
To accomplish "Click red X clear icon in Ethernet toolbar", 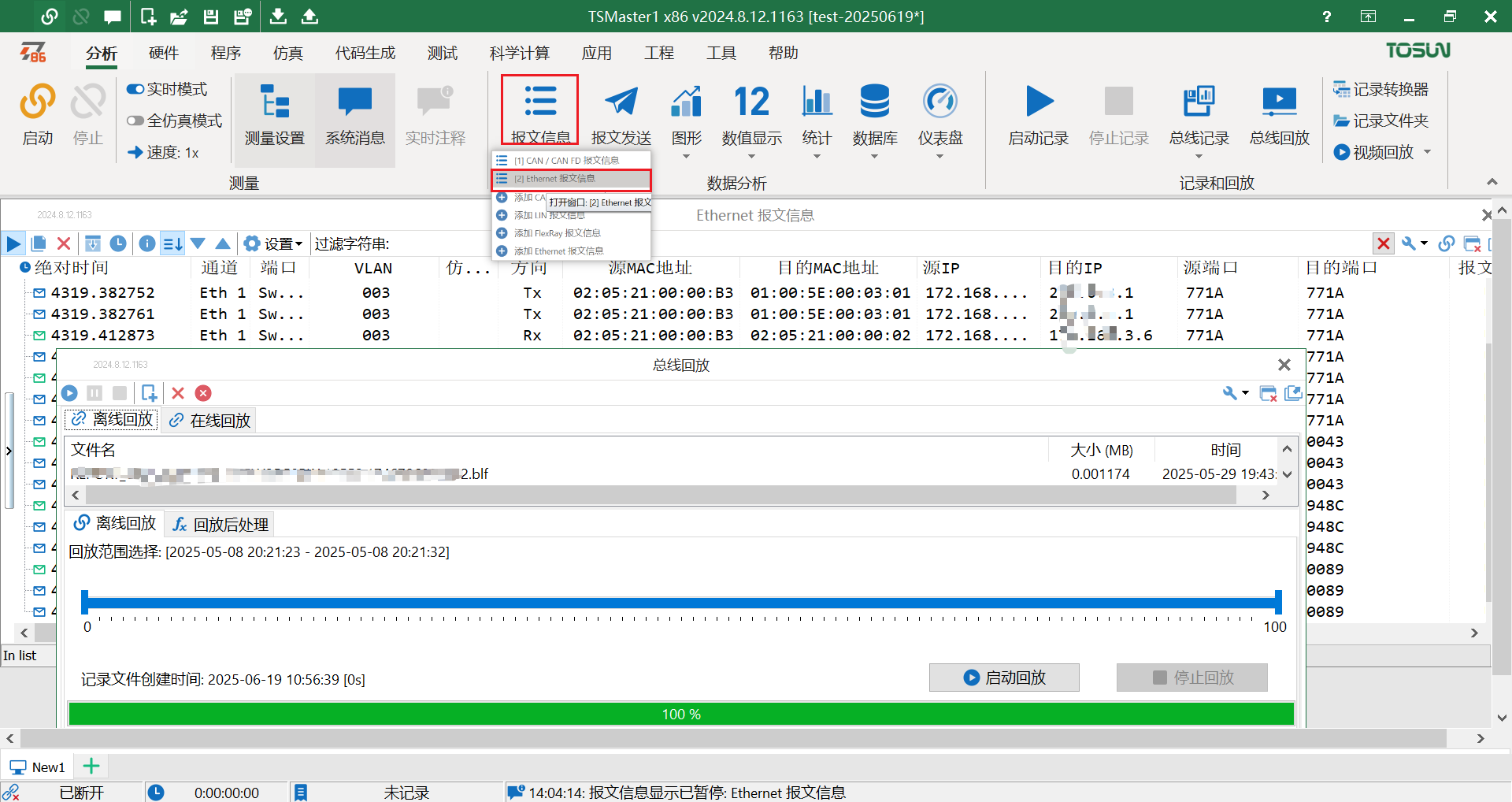I will click(64, 243).
